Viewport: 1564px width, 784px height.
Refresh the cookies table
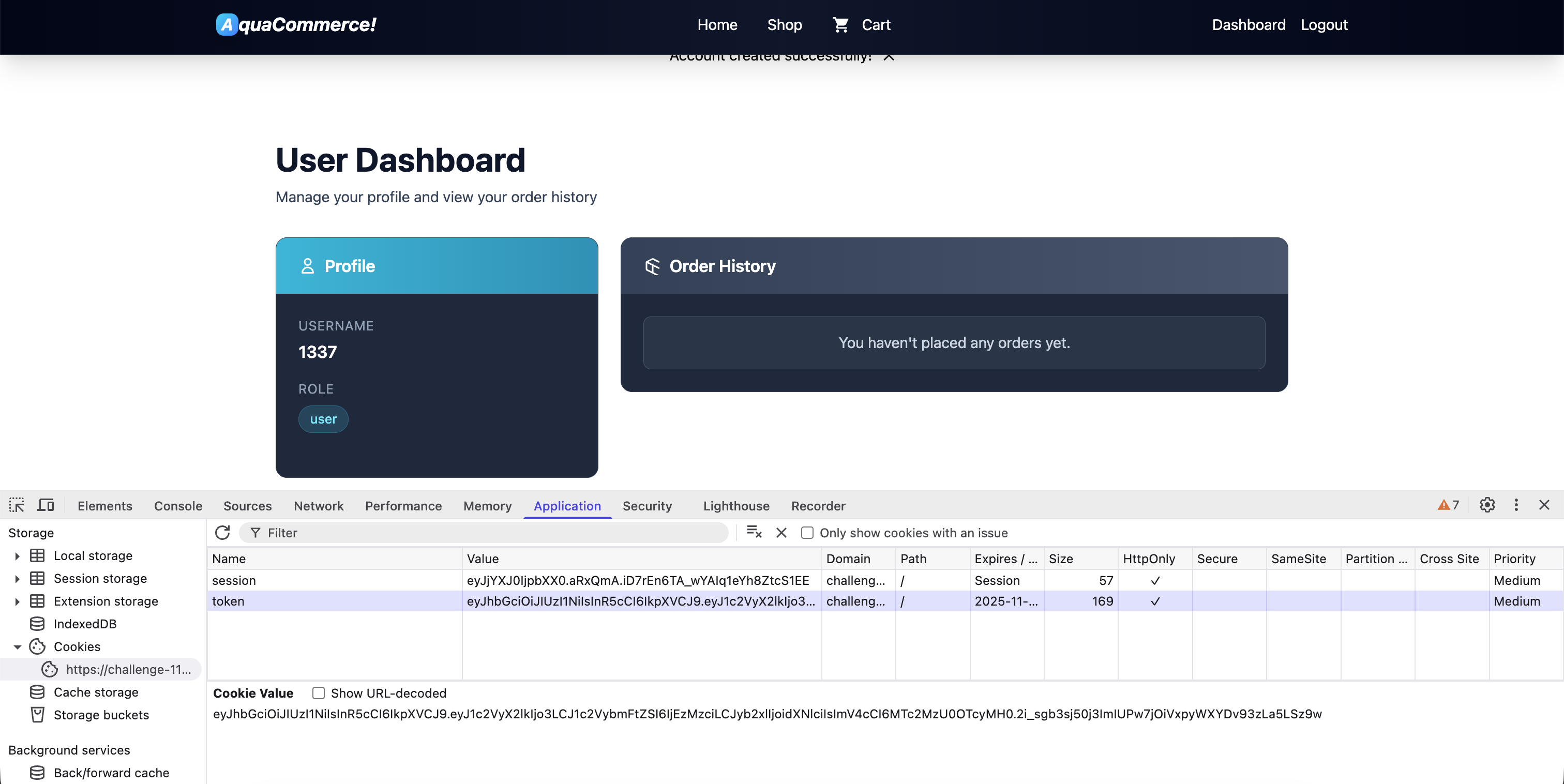tap(222, 533)
